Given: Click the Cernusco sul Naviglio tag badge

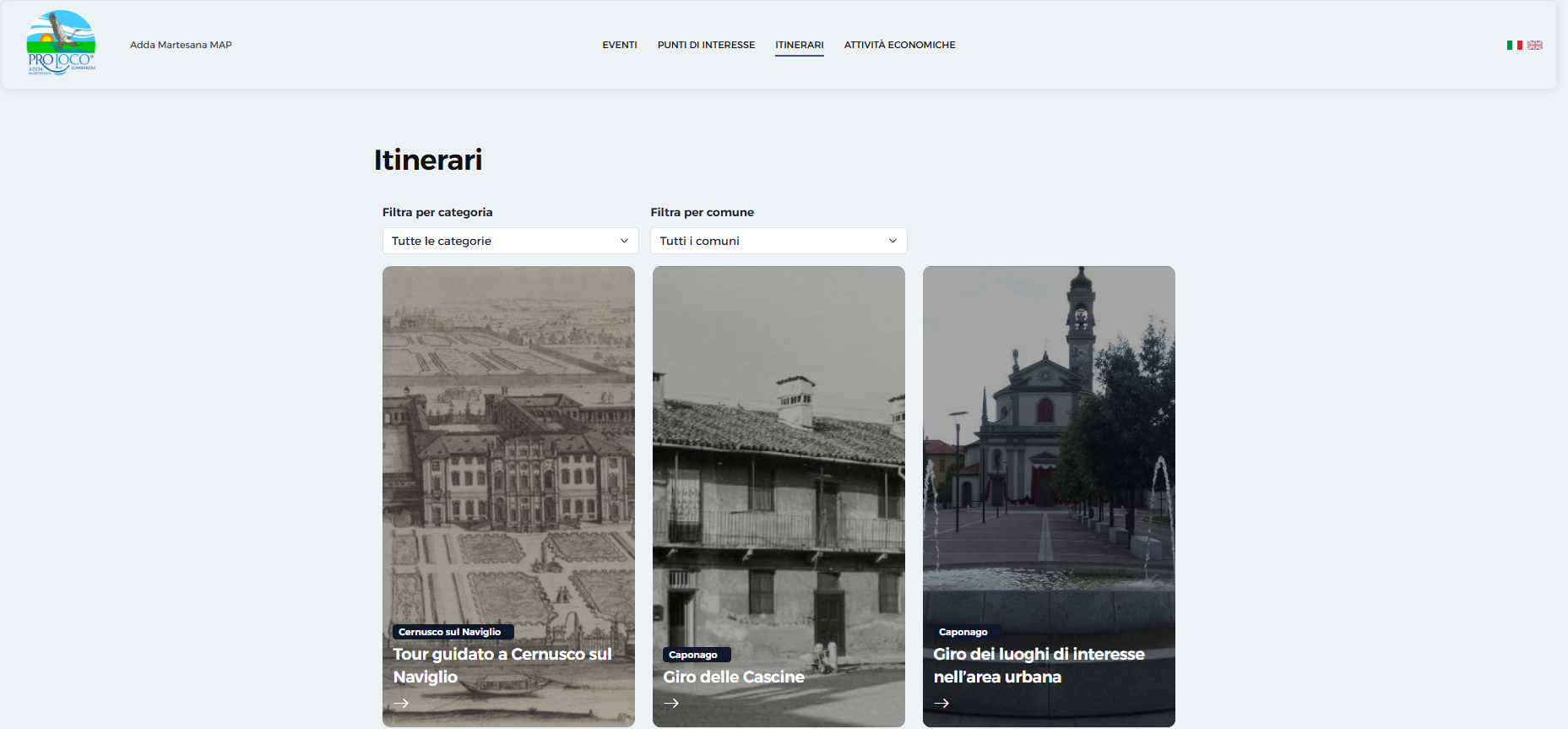Looking at the screenshot, I should point(450,632).
